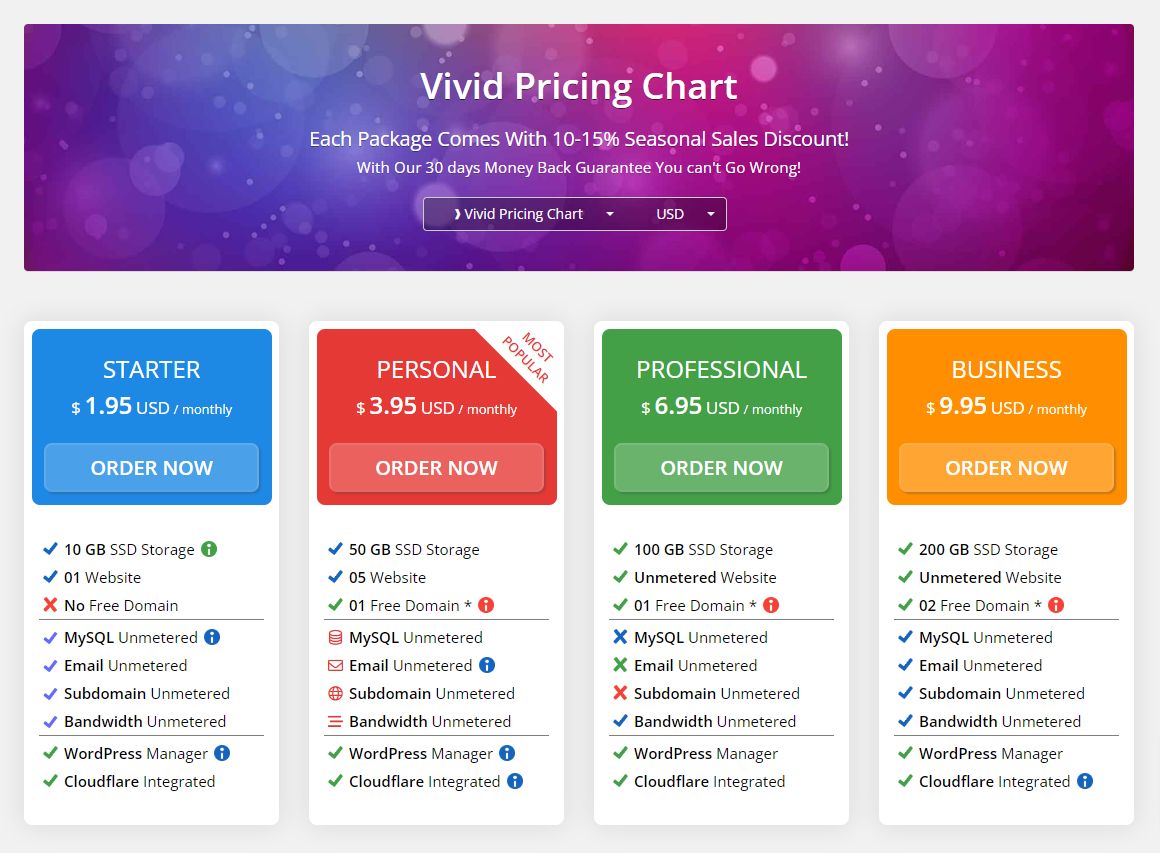The image size is (1160, 853).
Task: Open the Starter plan's WordPress Manager info icon
Action: (222, 753)
